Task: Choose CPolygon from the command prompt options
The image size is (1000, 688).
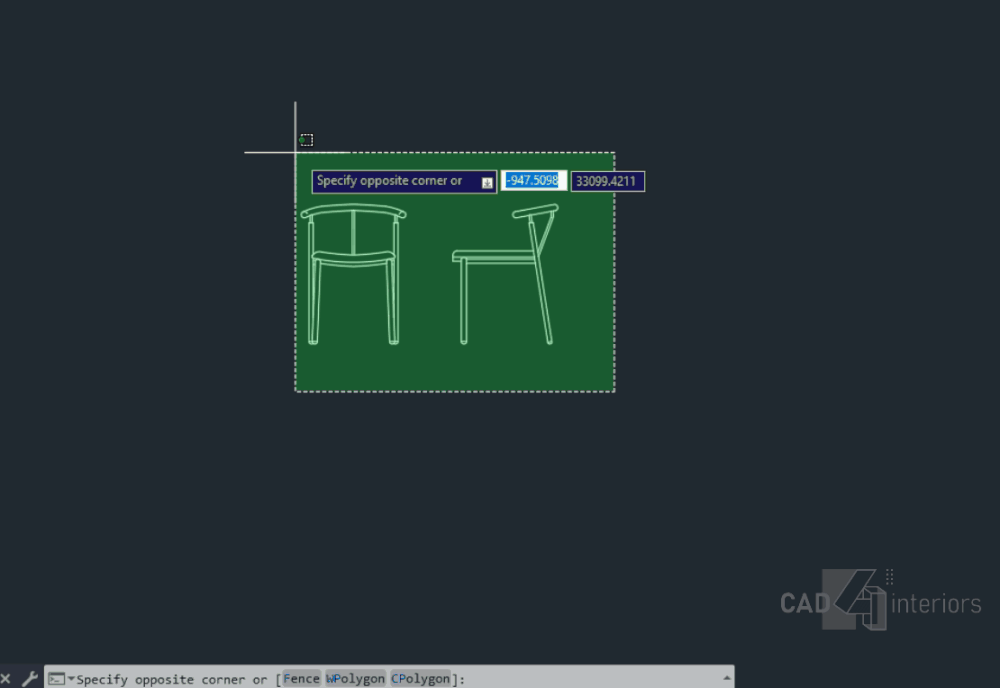Action: tap(420, 678)
